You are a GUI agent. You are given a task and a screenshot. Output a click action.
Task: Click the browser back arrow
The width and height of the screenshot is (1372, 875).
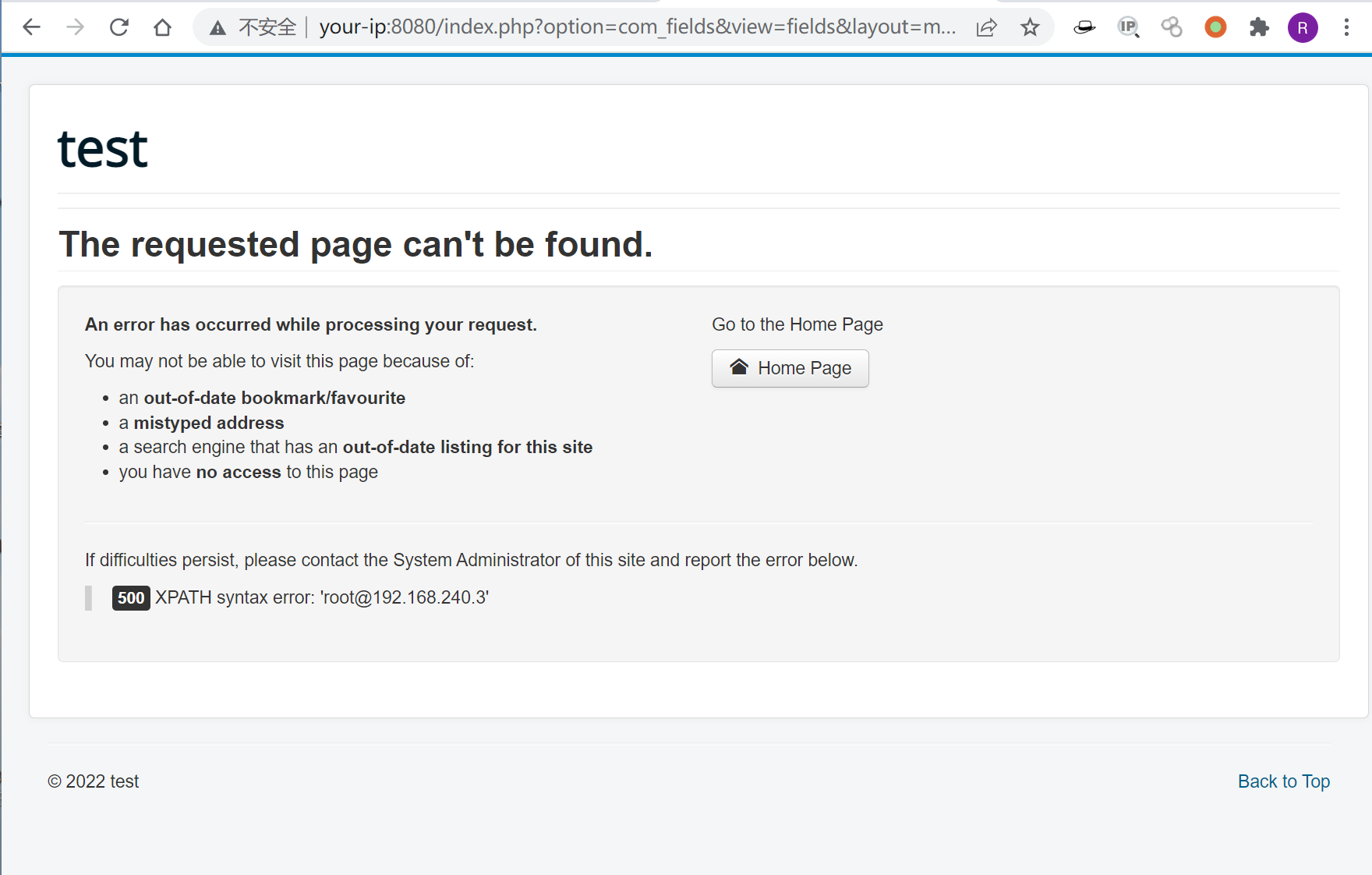tap(31, 27)
